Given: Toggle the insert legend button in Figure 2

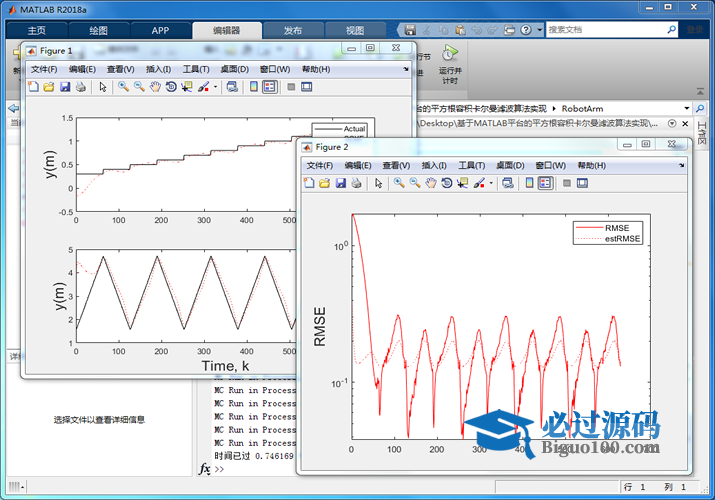Looking at the screenshot, I should (x=545, y=183).
